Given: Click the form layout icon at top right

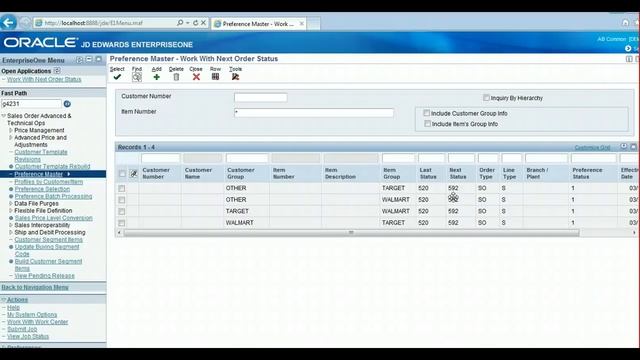Looking at the screenshot, I should (x=629, y=59).
